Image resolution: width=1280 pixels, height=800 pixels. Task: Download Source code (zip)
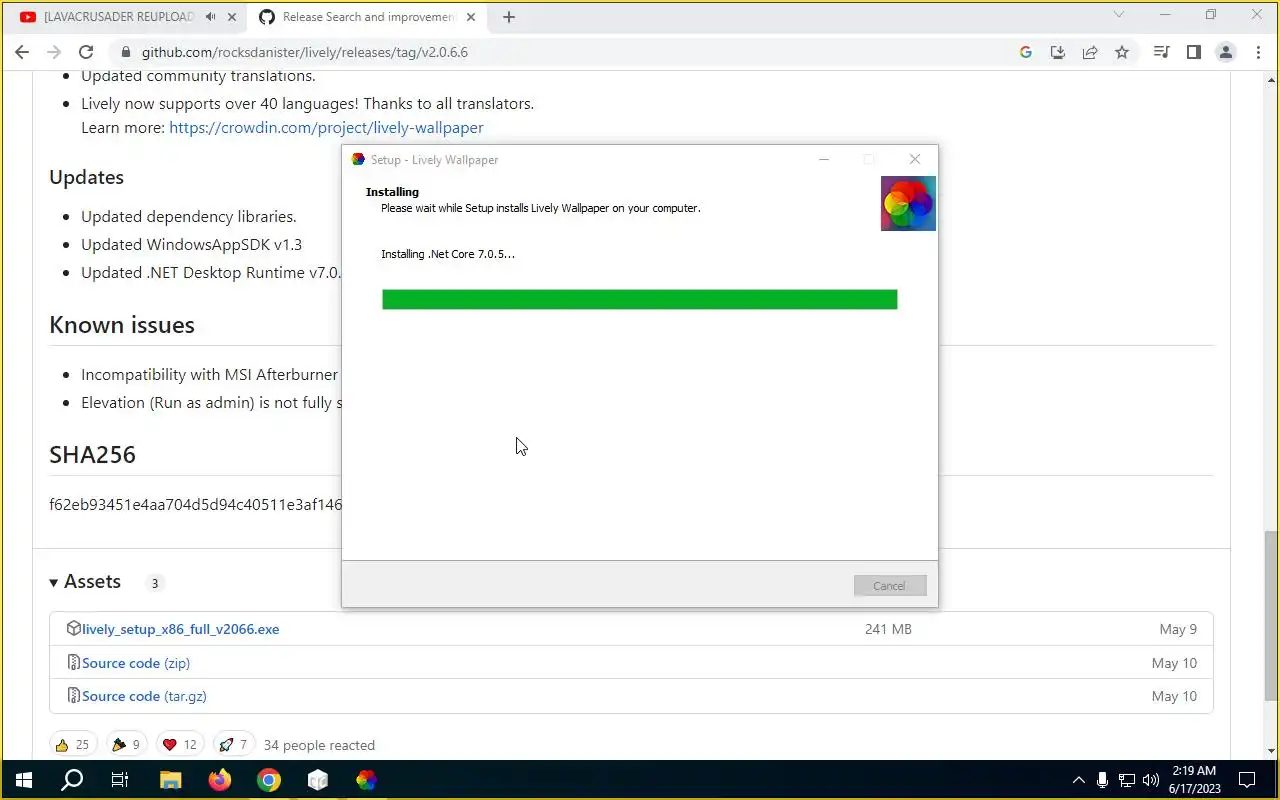(x=136, y=663)
